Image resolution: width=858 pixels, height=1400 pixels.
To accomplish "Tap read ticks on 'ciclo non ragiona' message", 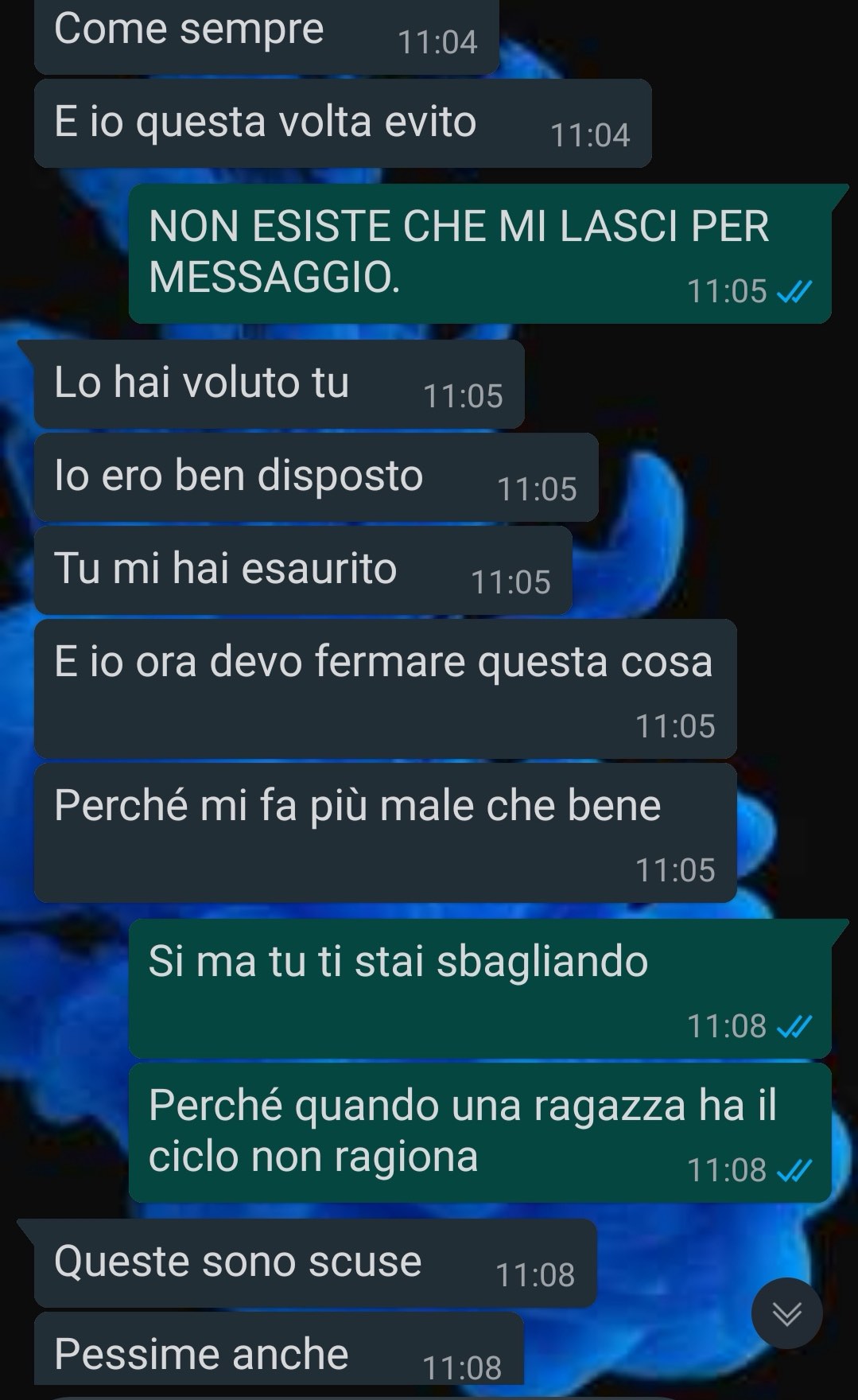I will tap(794, 1171).
